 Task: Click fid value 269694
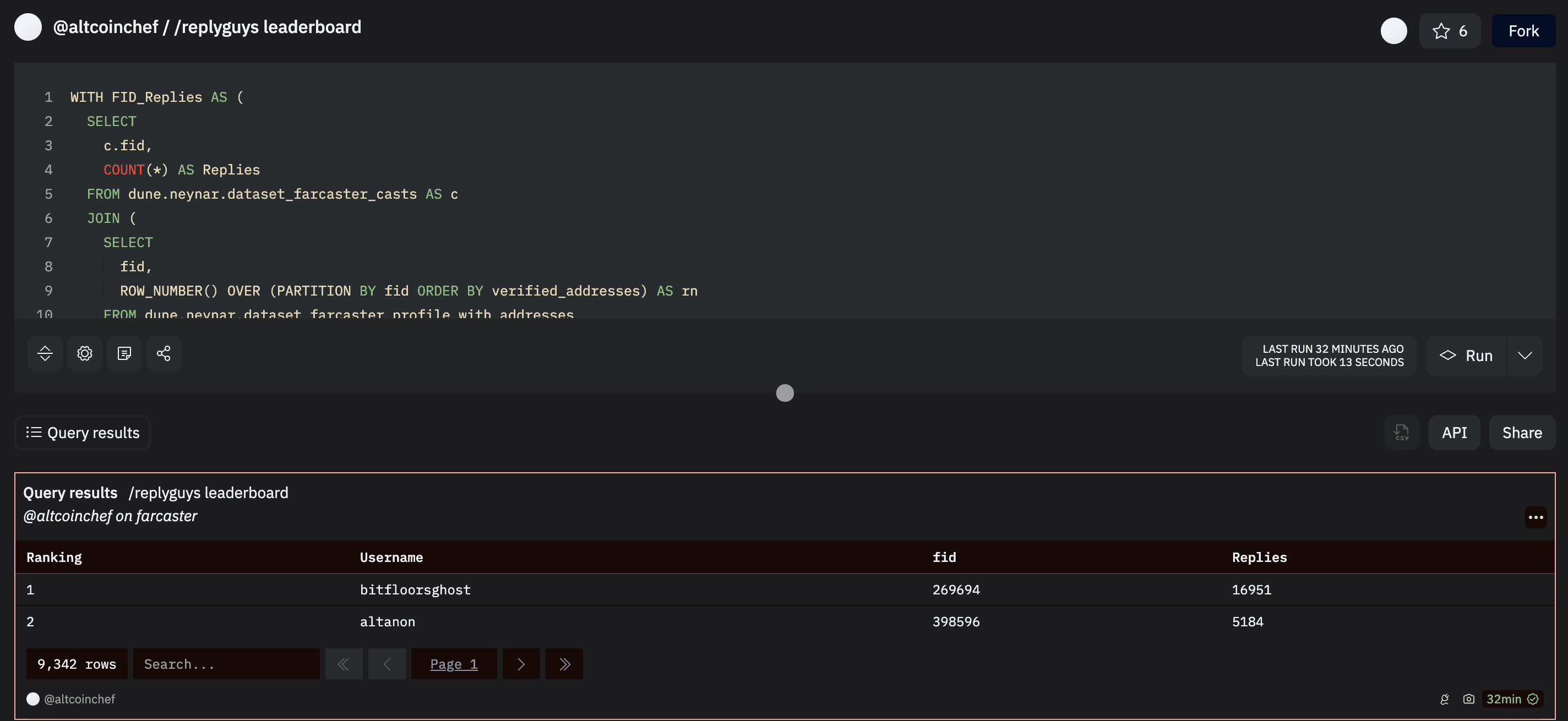tap(956, 589)
